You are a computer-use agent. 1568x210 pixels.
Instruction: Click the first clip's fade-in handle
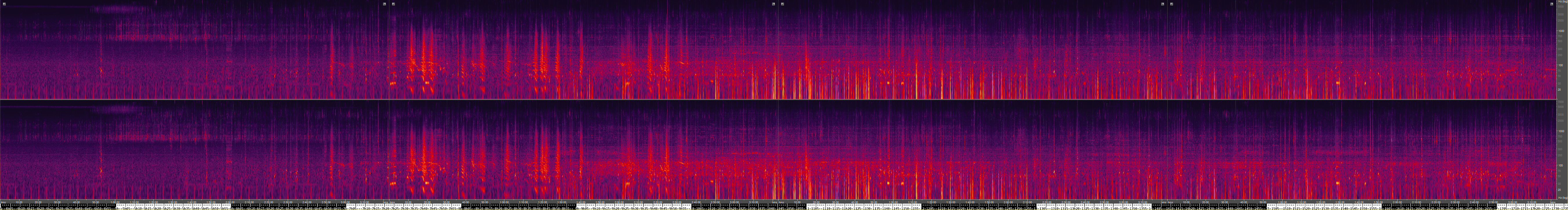pos(4,4)
